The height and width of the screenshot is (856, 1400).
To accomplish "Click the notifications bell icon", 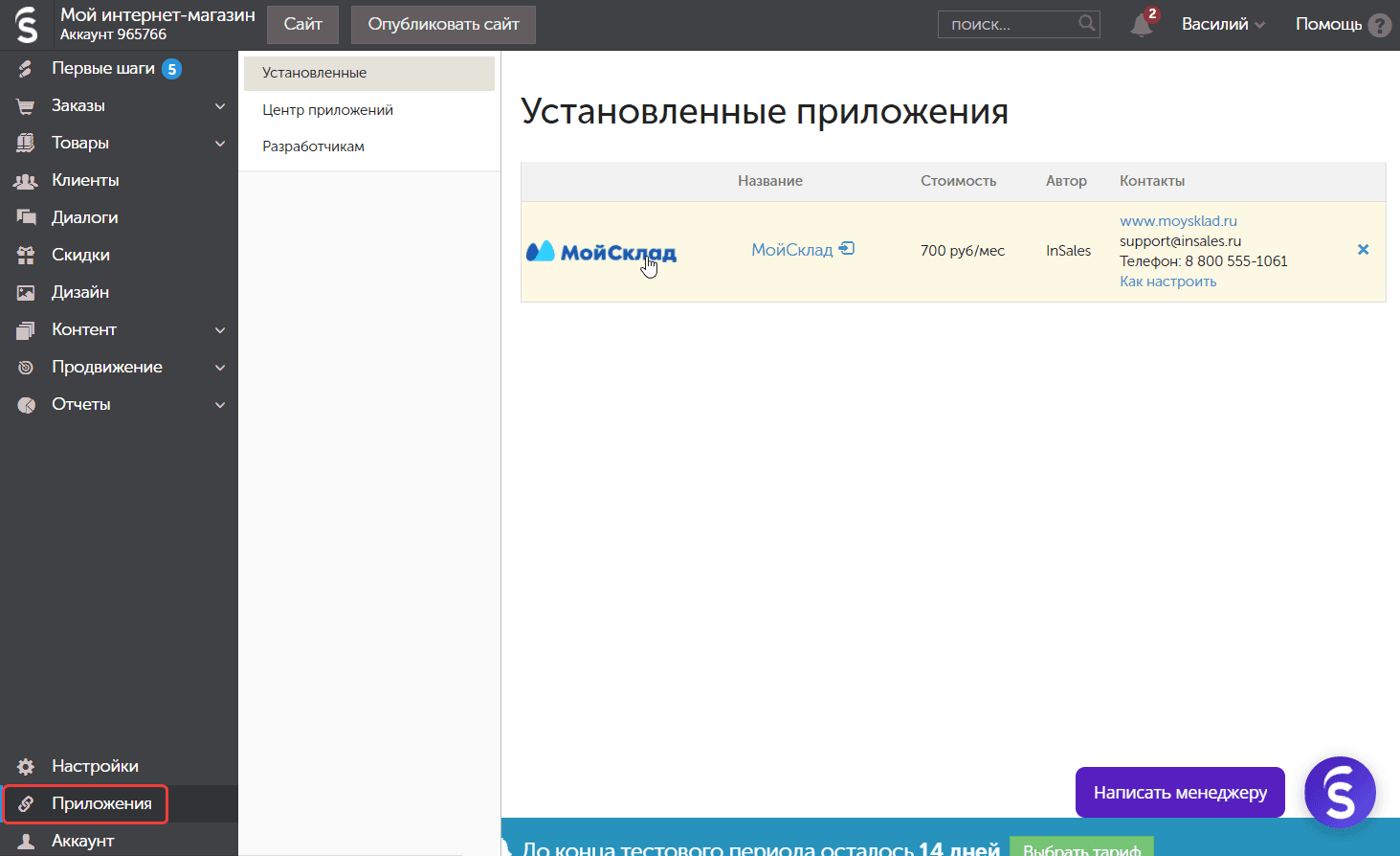I will point(1141,25).
